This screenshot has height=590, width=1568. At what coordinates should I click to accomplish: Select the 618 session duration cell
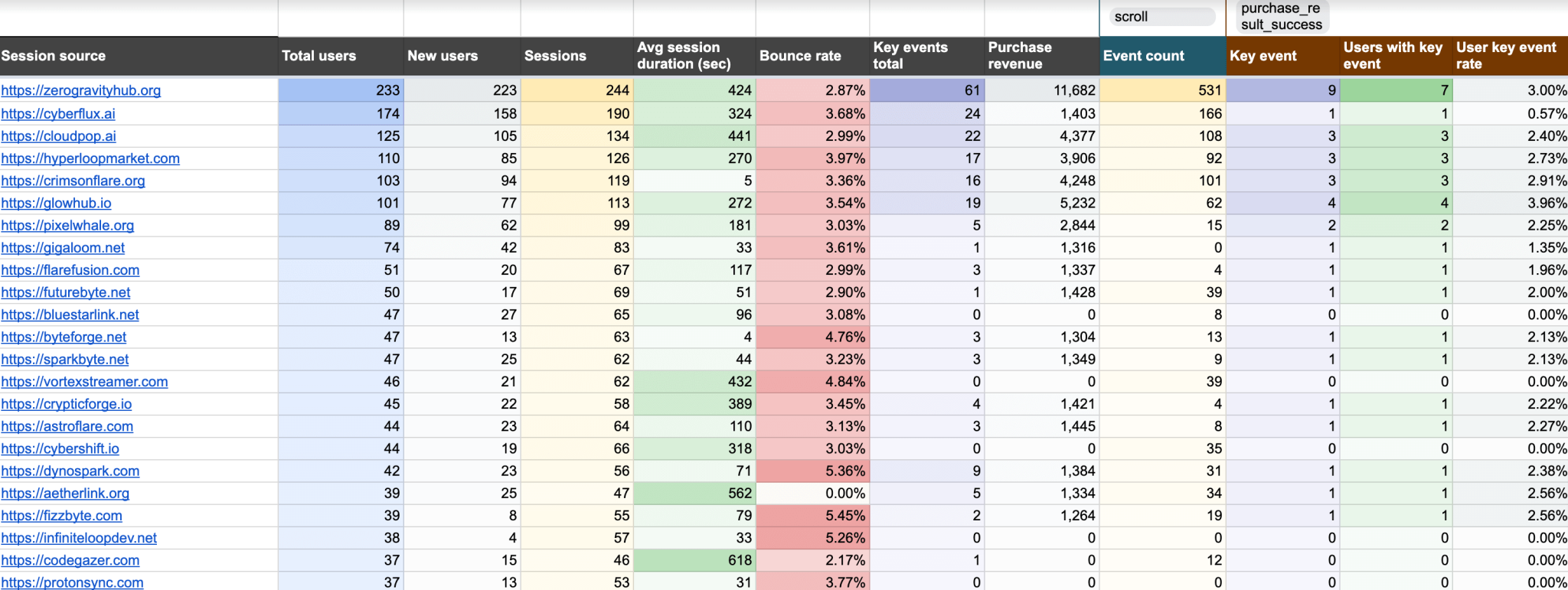click(694, 560)
